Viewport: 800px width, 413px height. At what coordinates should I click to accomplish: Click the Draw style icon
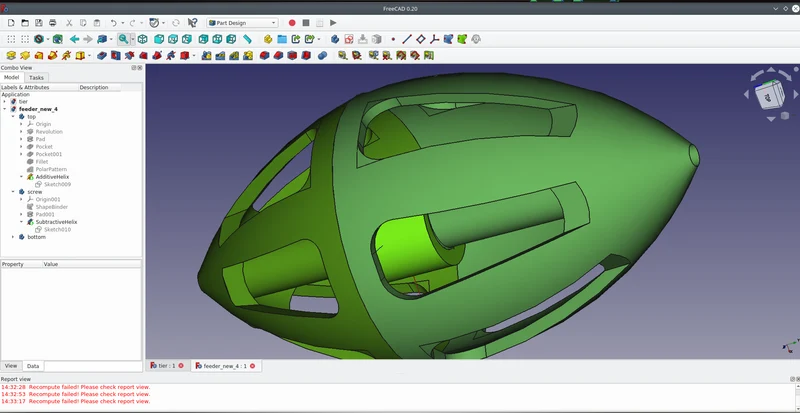click(x=39, y=39)
